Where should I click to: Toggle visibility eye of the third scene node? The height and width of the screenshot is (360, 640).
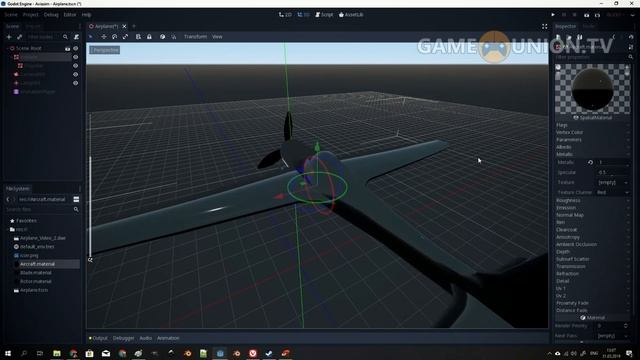(76, 66)
